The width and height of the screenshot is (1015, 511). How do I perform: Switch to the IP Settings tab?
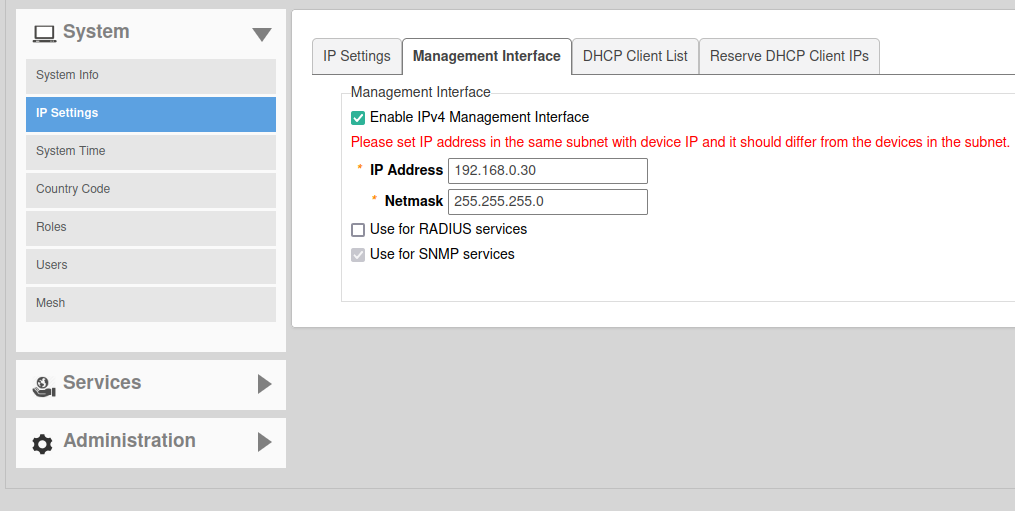click(357, 56)
